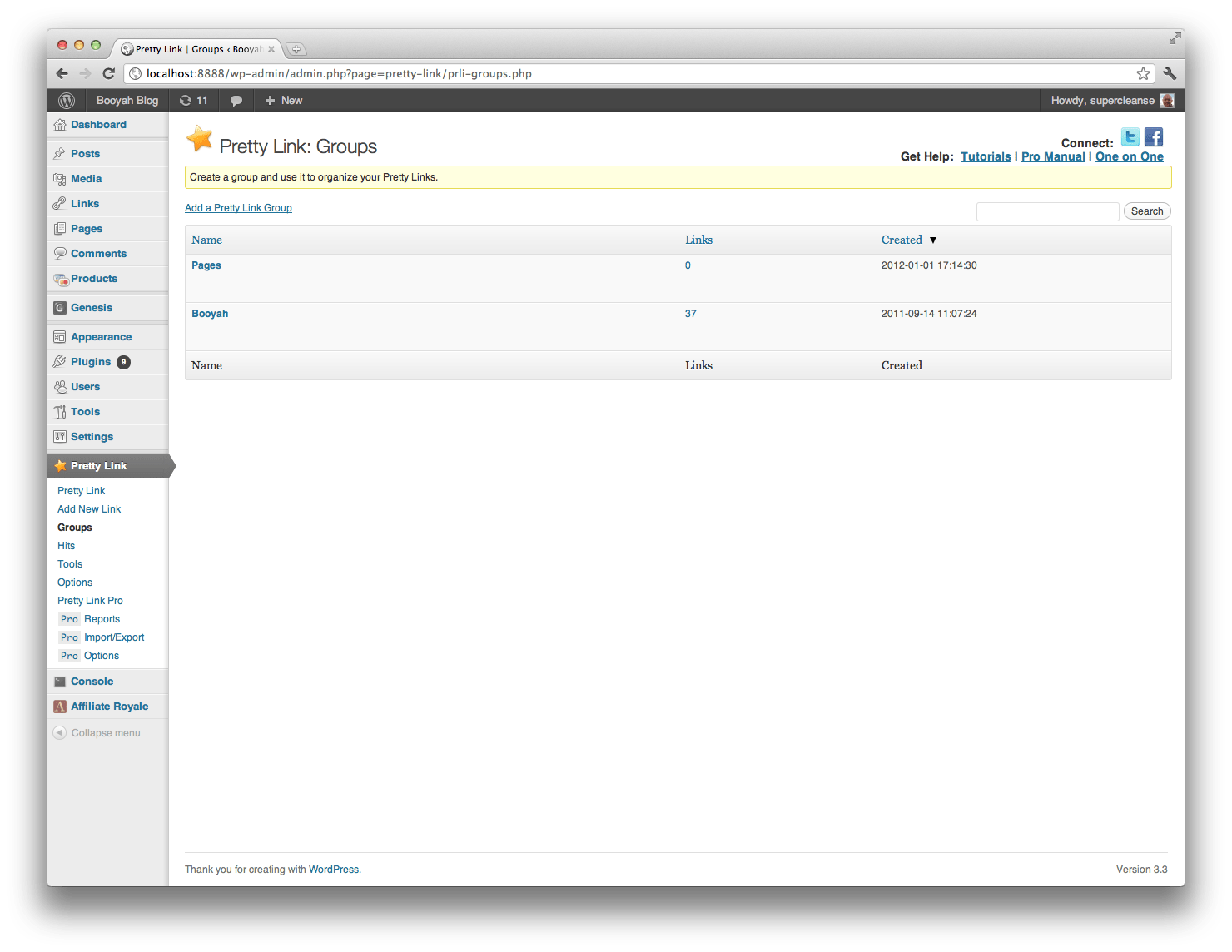
Task: Click the browser back arrow
Action: [x=62, y=73]
